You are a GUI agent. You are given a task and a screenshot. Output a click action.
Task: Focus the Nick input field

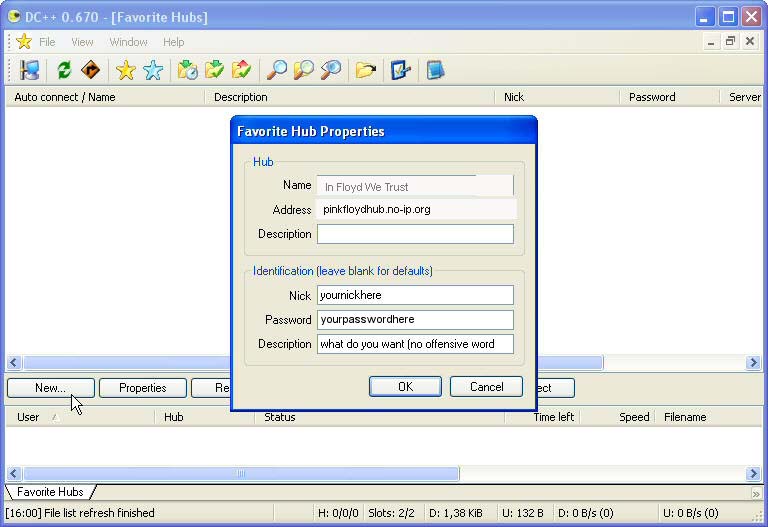click(415, 296)
